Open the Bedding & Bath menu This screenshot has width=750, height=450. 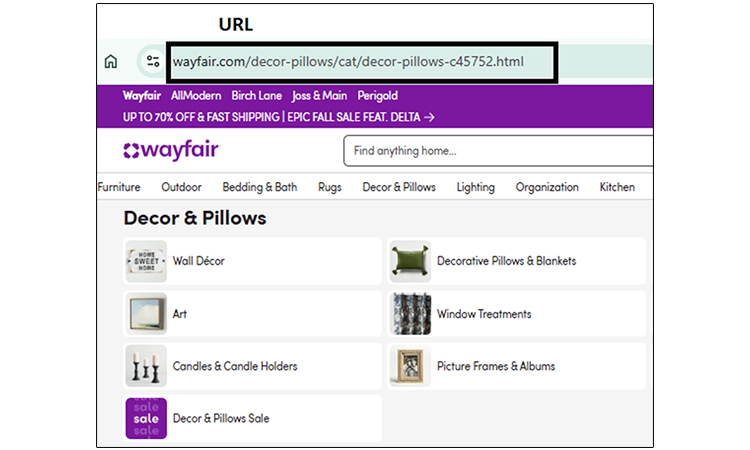pos(260,187)
